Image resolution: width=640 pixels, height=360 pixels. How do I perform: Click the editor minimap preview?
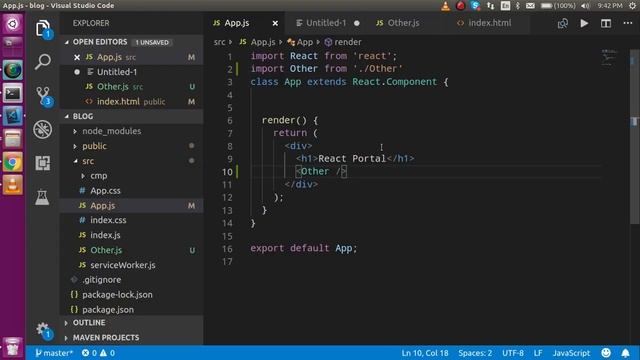[609, 59]
